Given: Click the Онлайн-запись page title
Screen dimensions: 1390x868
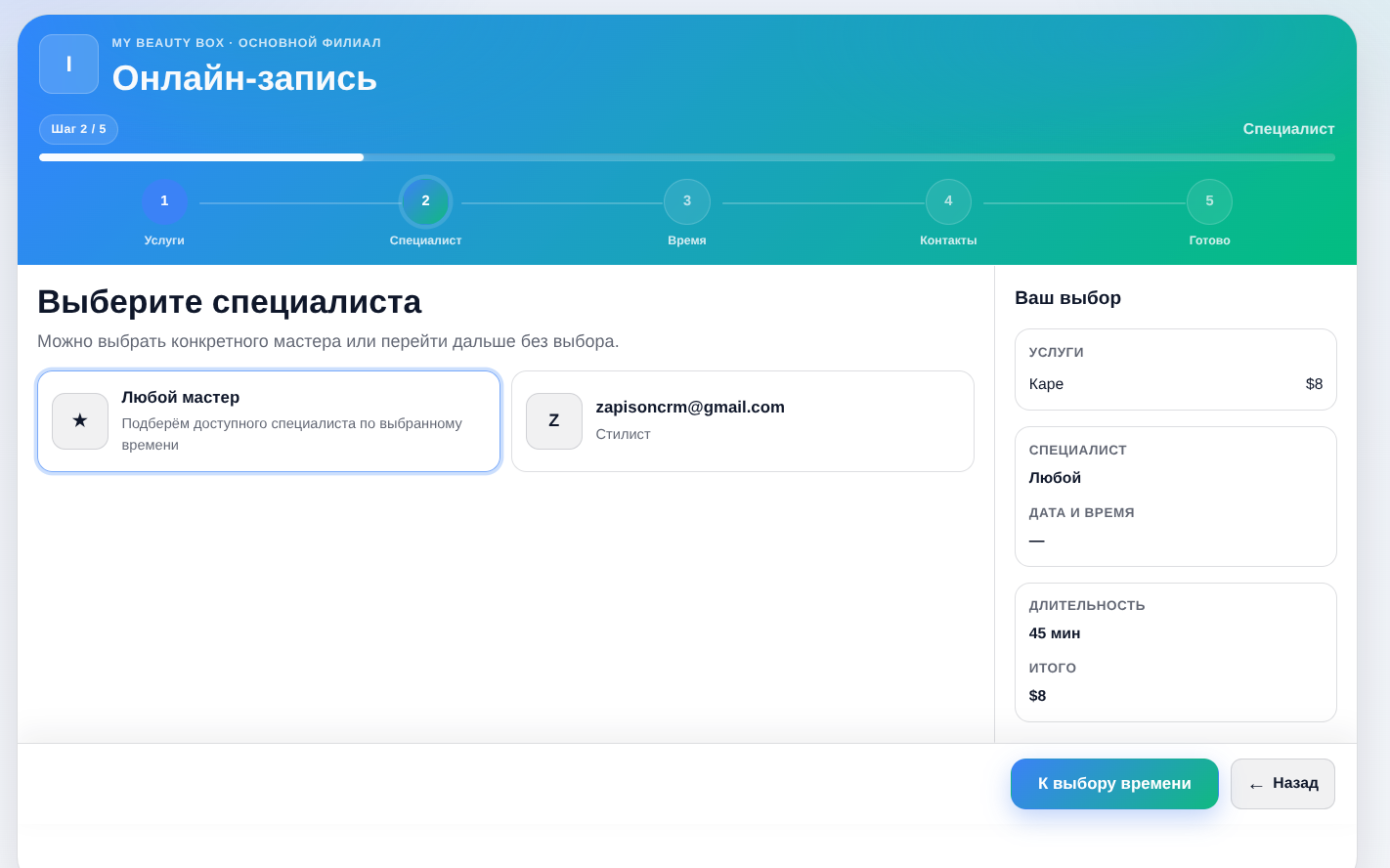Looking at the screenshot, I should pyautogui.click(x=244, y=78).
